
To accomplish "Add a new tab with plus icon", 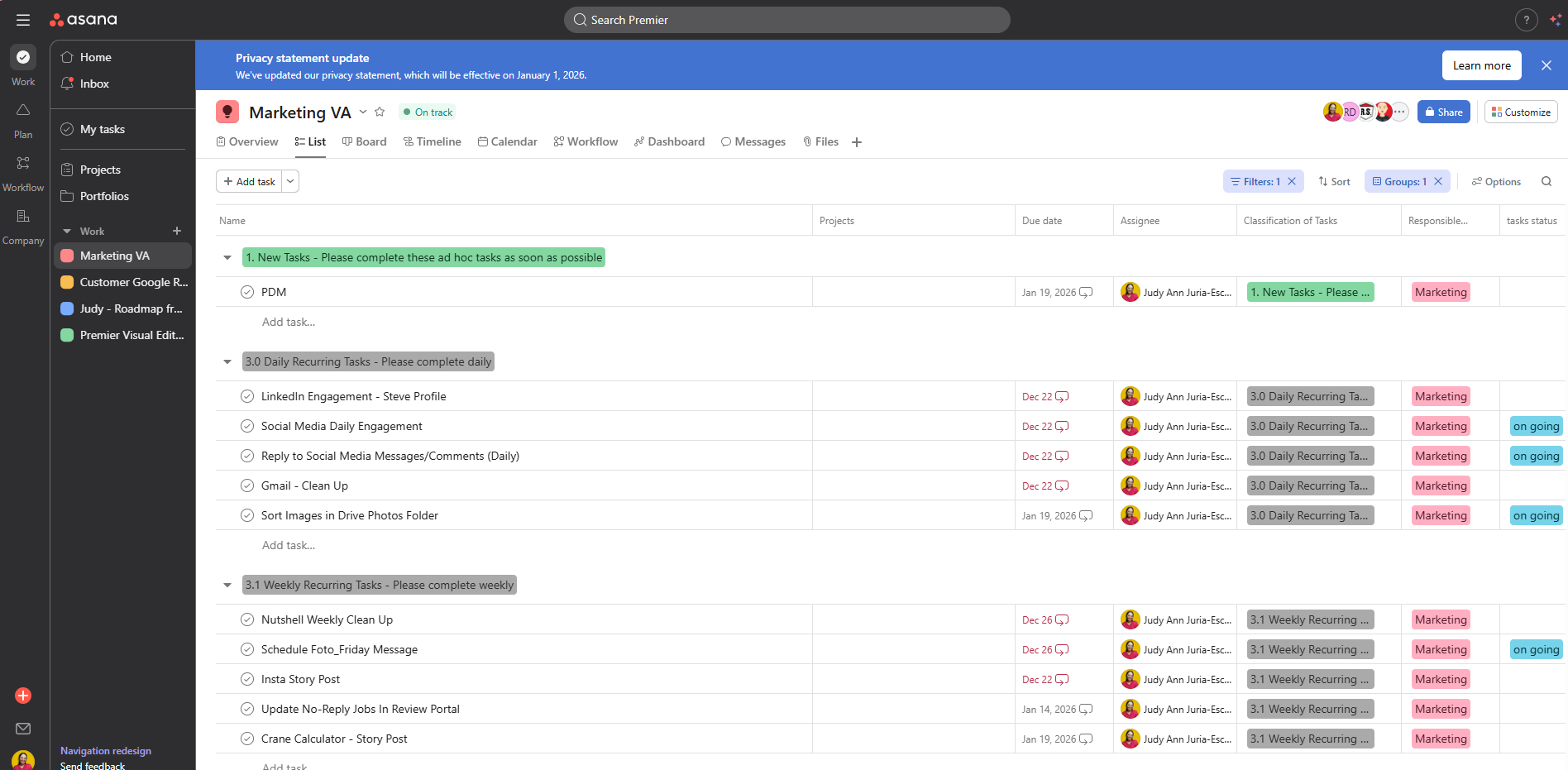I will pyautogui.click(x=857, y=142).
